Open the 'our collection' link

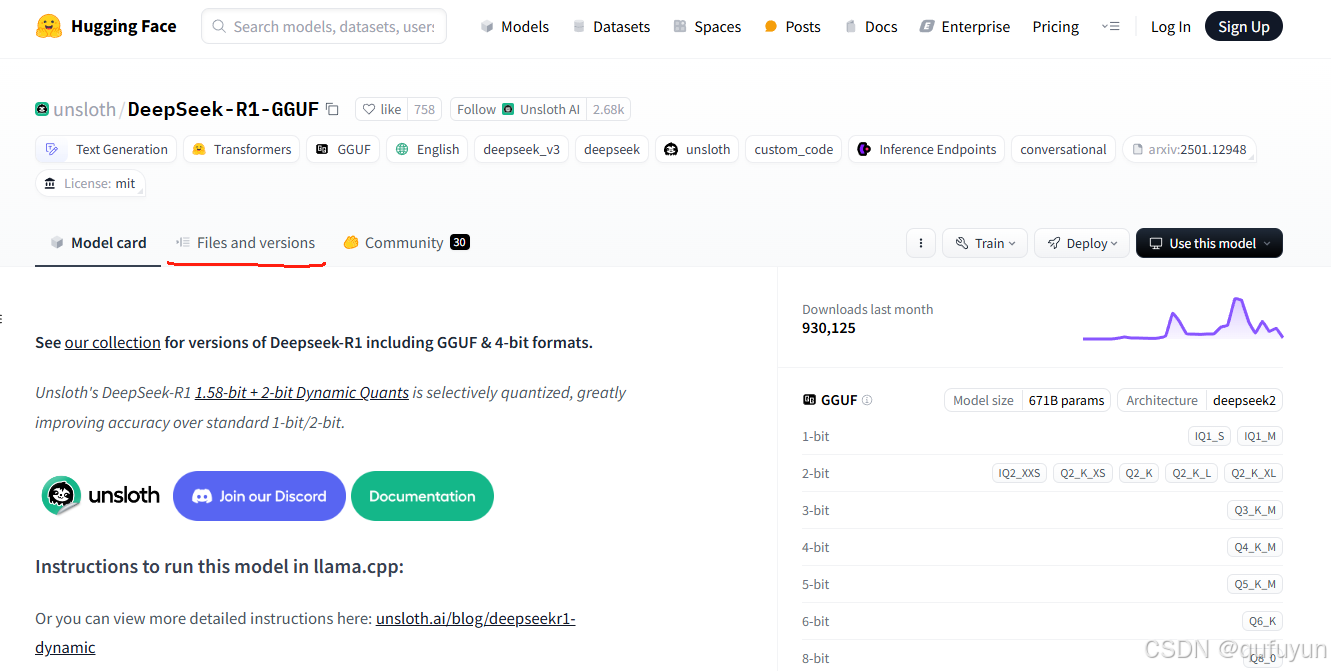(x=112, y=342)
